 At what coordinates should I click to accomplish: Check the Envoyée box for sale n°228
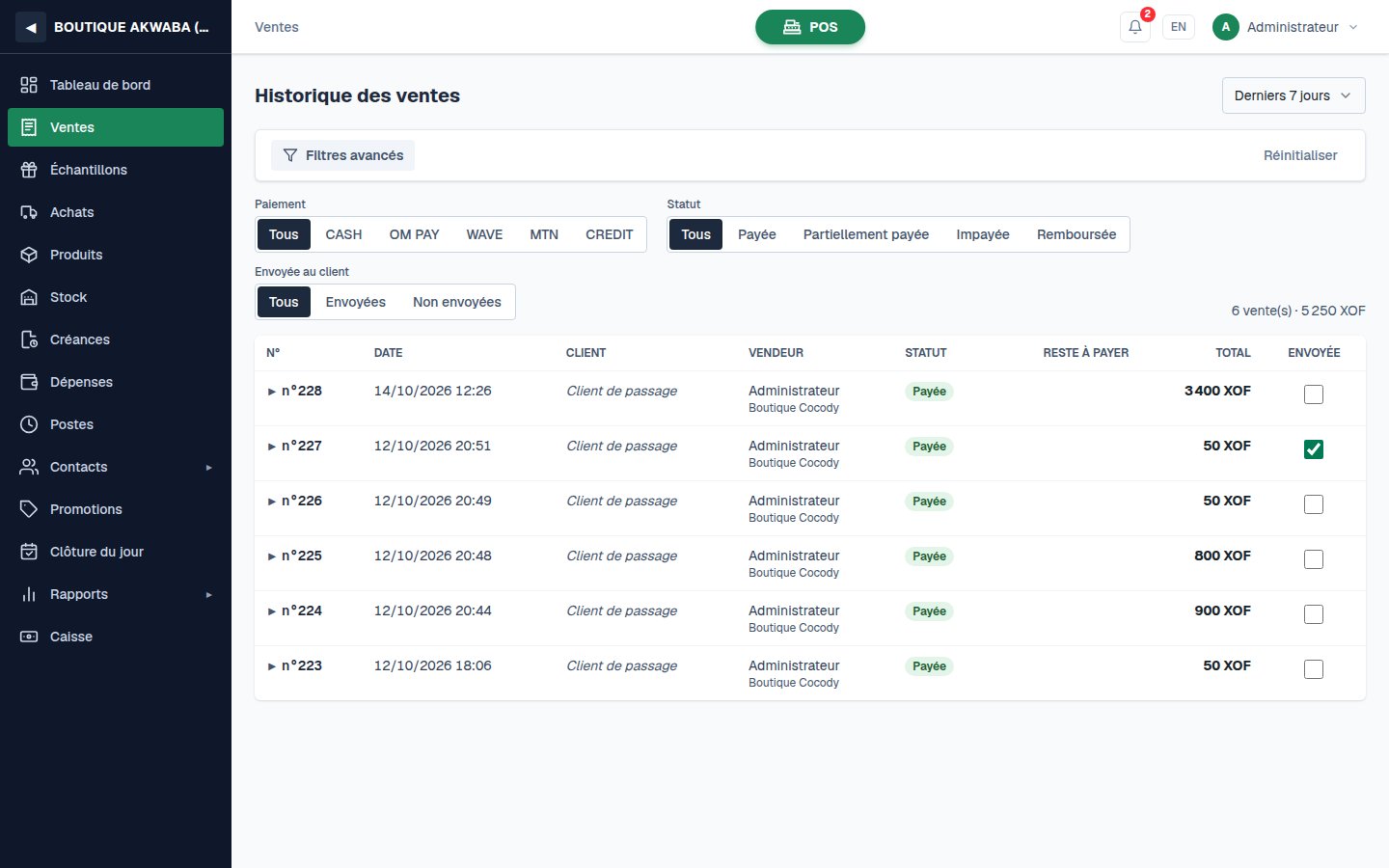1314,394
